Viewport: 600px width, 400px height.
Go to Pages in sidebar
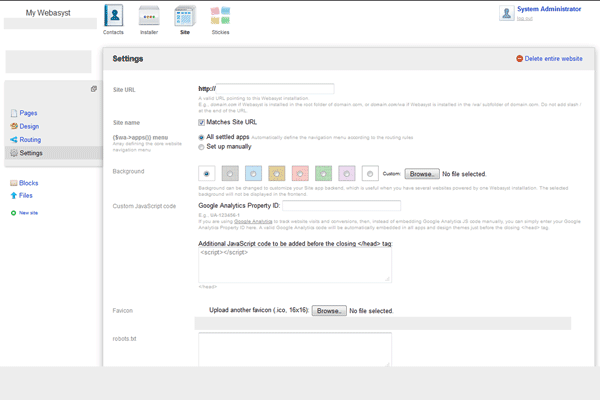point(28,114)
